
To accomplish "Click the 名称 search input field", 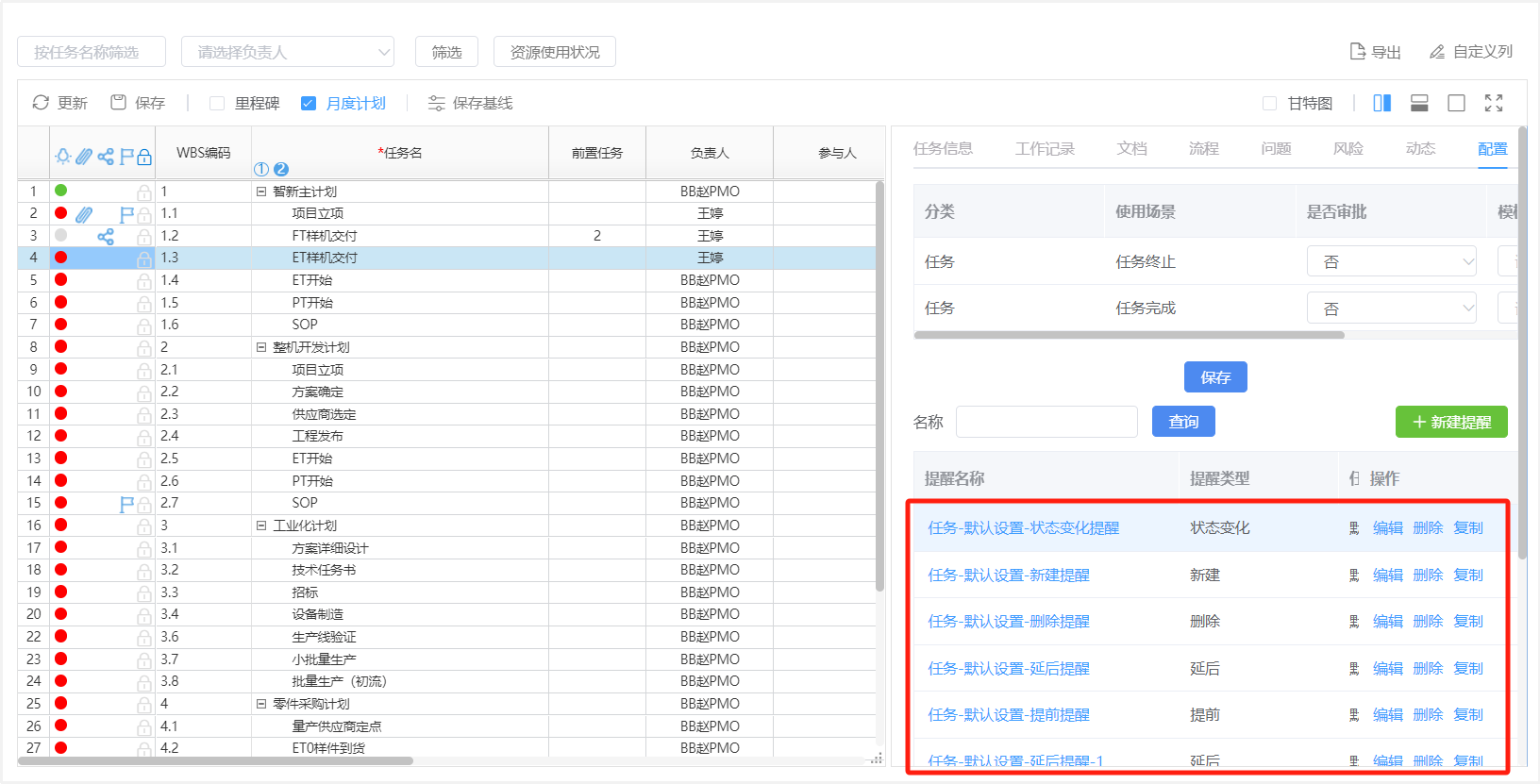I will [x=1046, y=422].
